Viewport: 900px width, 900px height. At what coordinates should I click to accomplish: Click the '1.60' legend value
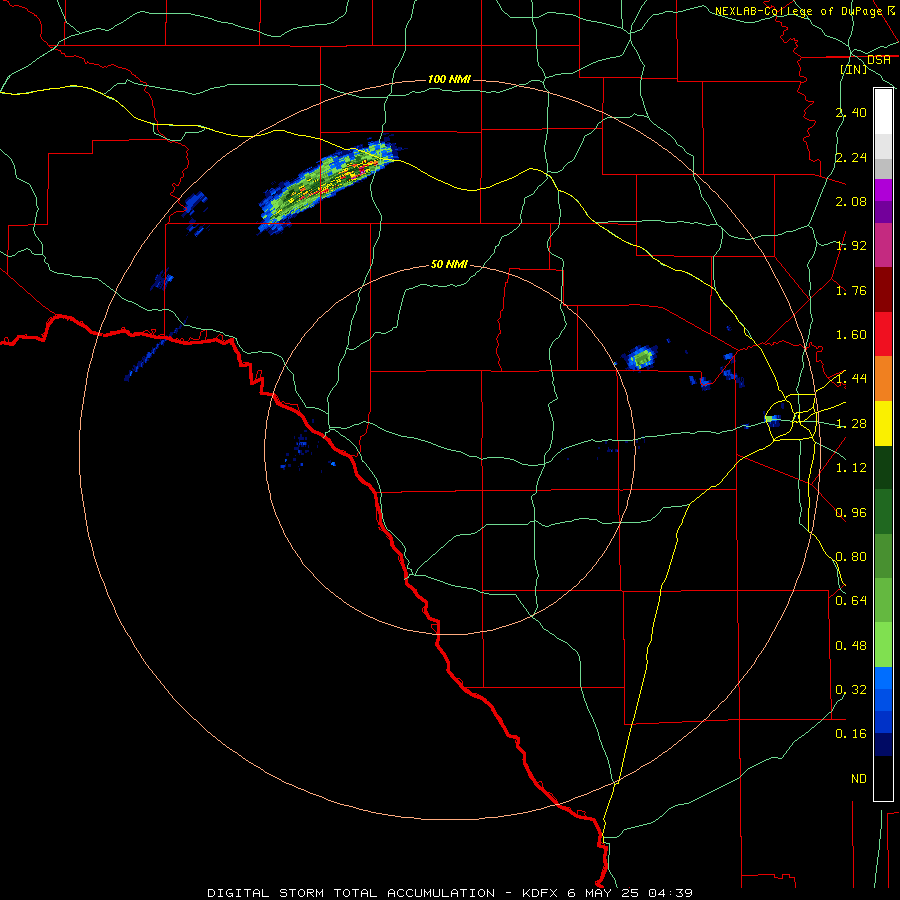point(851,335)
